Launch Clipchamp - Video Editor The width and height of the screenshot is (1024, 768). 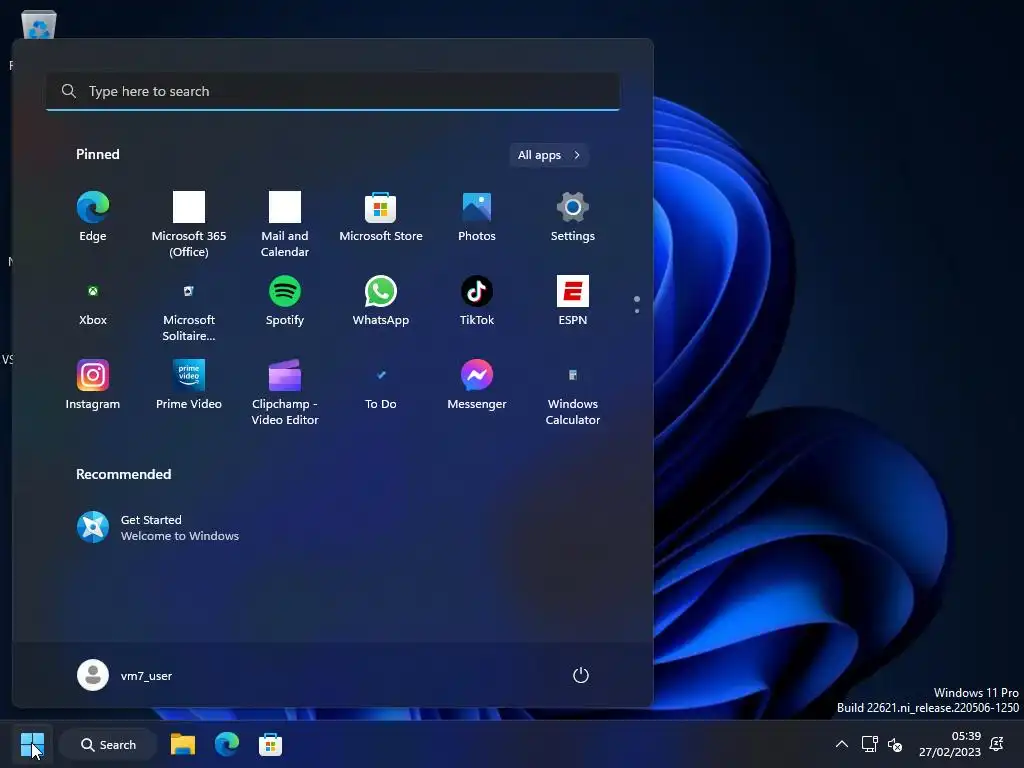(285, 392)
